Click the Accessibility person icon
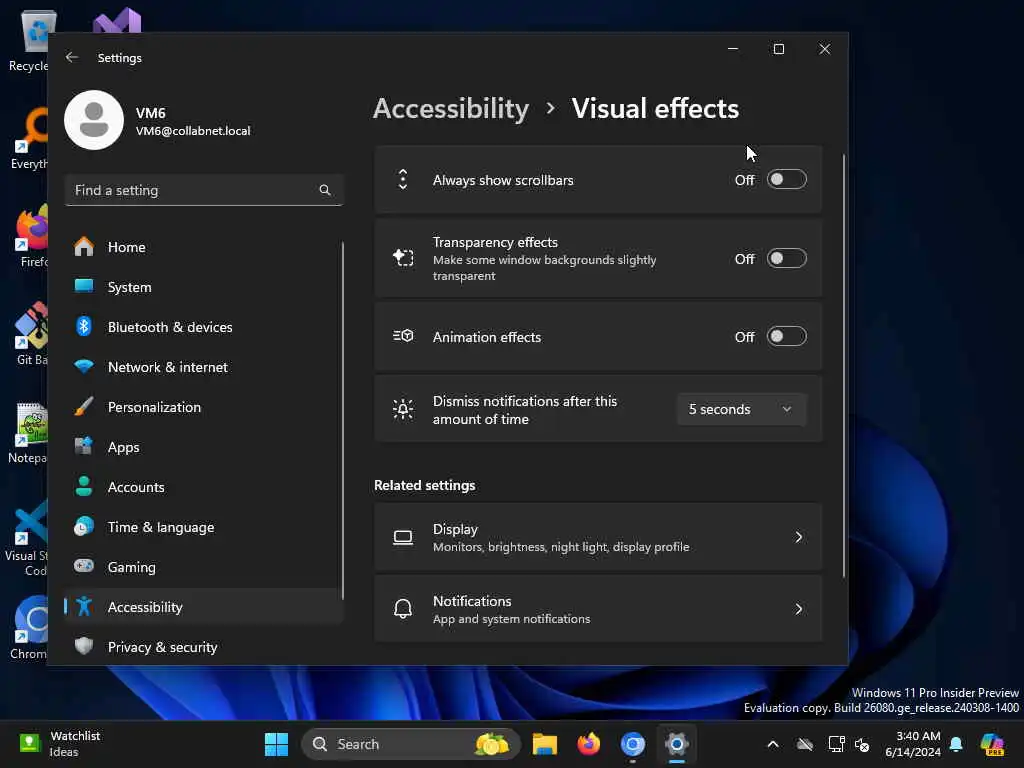 (x=84, y=607)
